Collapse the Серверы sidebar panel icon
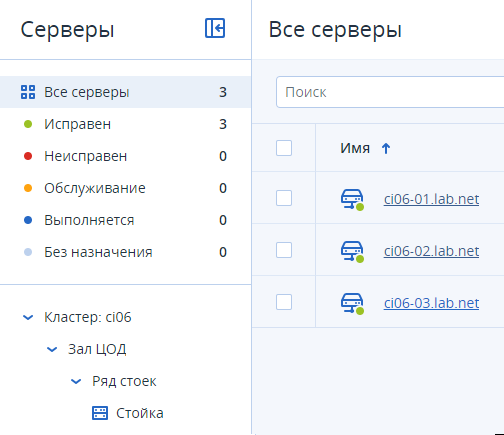The image size is (504, 435). [x=215, y=28]
